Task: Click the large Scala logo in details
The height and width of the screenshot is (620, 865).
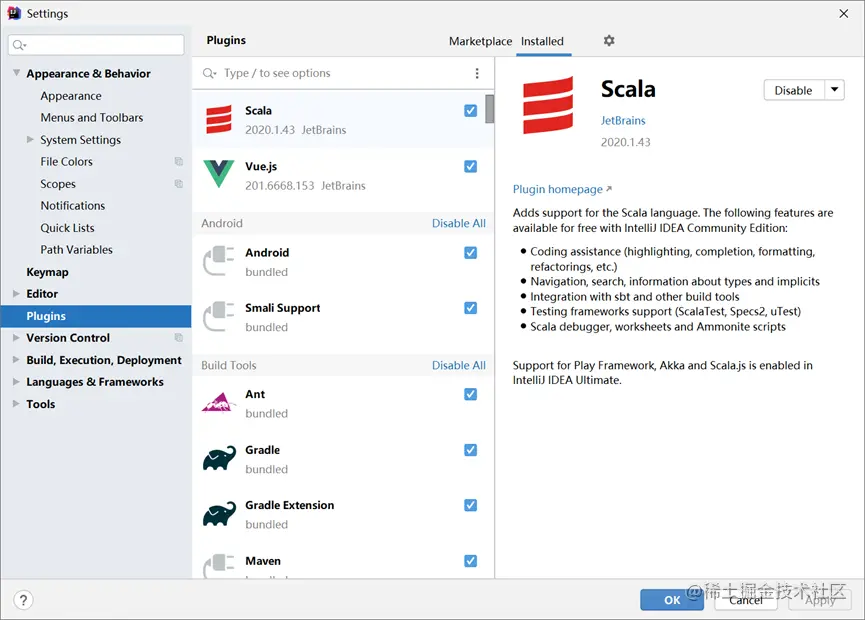Action: (x=548, y=105)
